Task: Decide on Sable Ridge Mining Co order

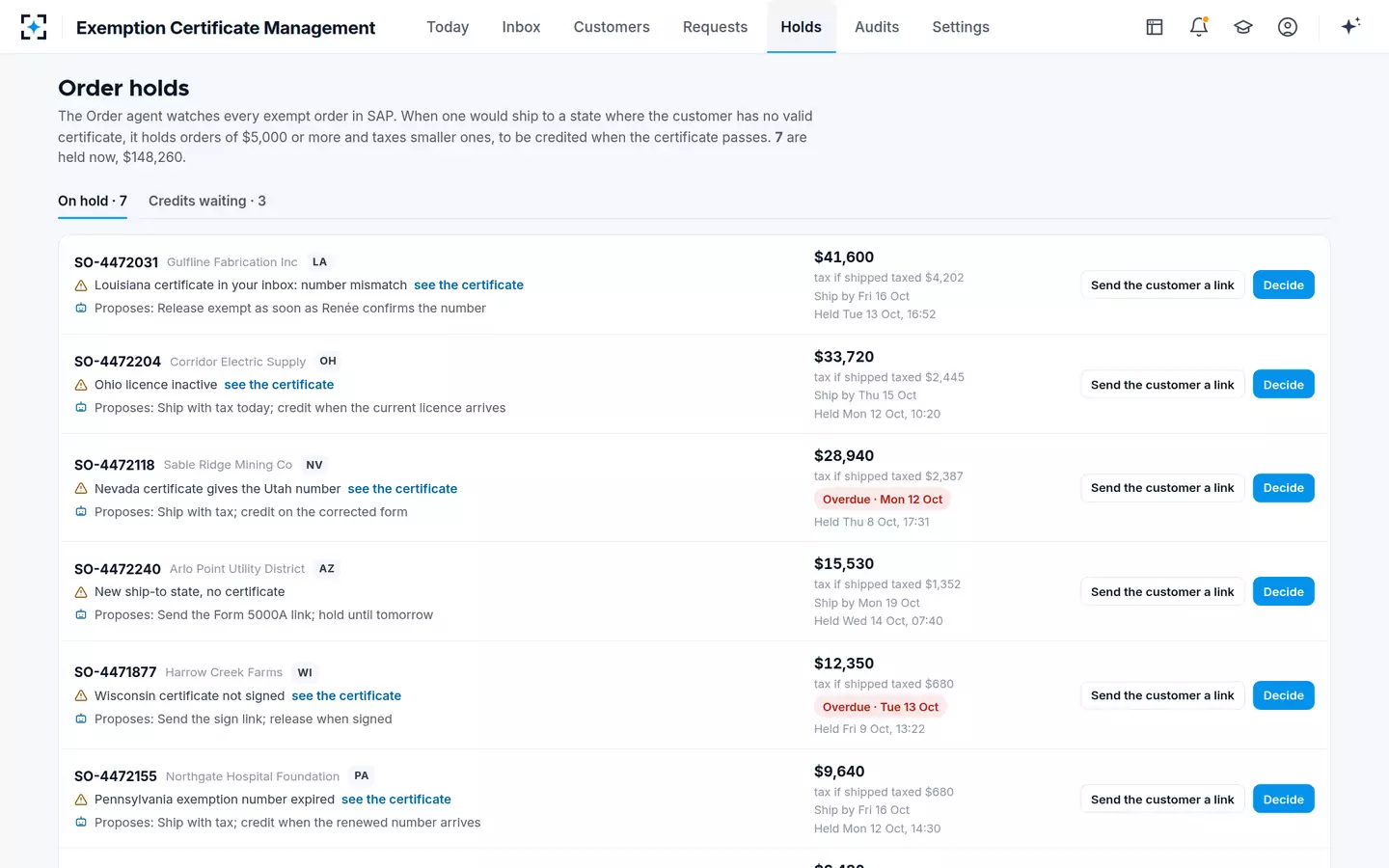Action: [x=1283, y=487]
